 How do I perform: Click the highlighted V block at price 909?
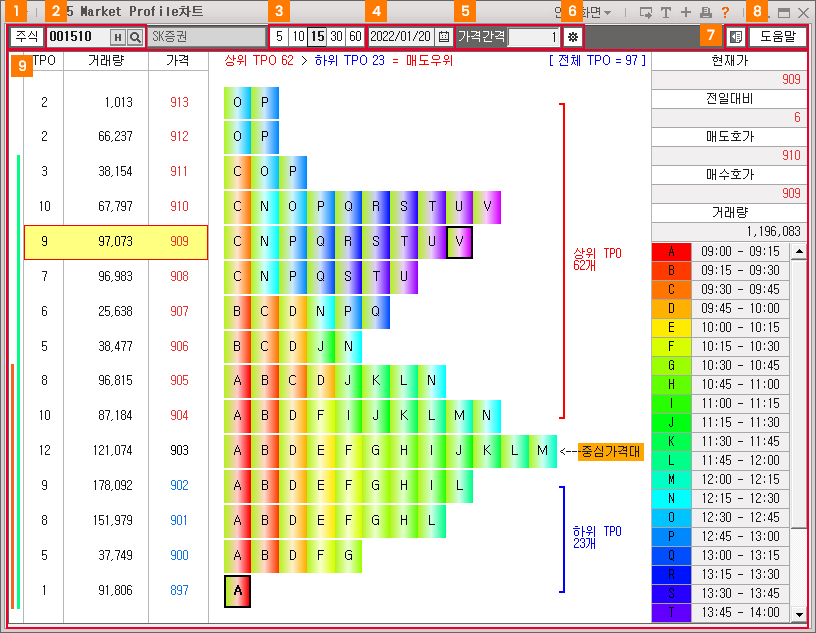[x=460, y=242]
